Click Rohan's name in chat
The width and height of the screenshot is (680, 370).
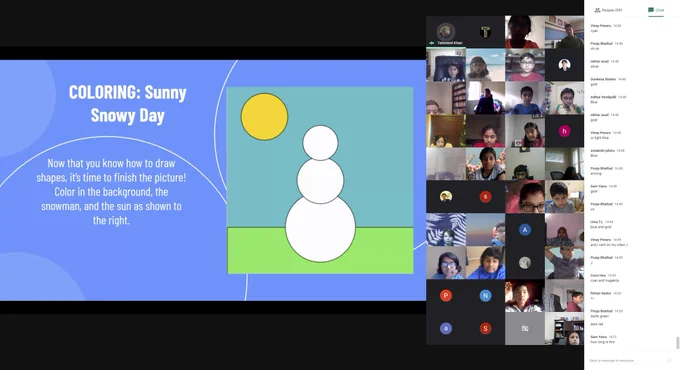pyautogui.click(x=600, y=293)
